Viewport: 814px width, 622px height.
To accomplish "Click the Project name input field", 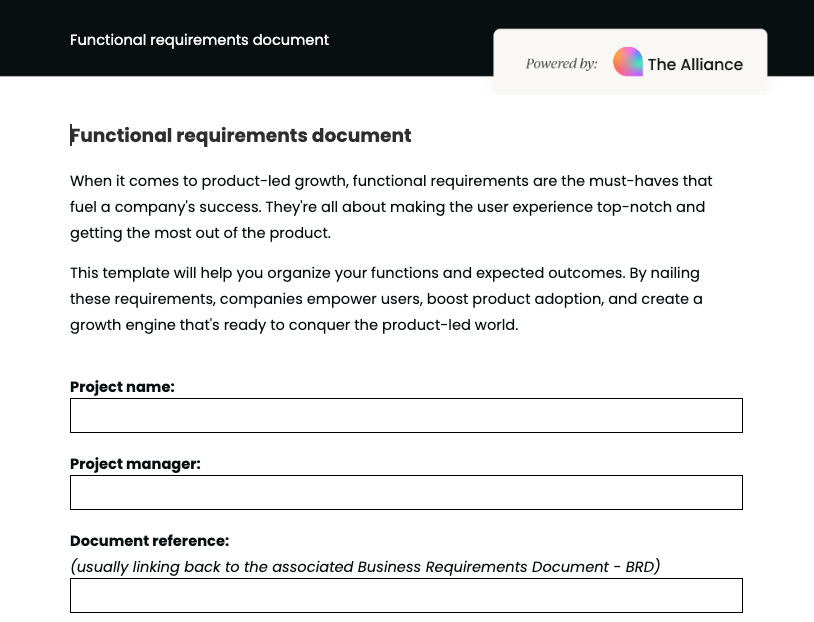I will 406,415.
